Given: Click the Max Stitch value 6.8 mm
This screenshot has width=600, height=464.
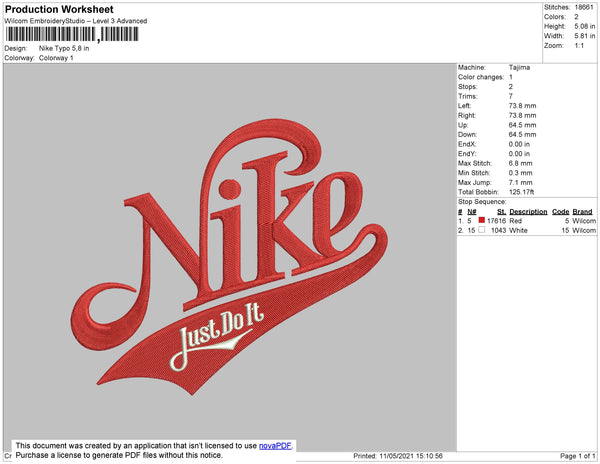Looking at the screenshot, I should coord(520,163).
